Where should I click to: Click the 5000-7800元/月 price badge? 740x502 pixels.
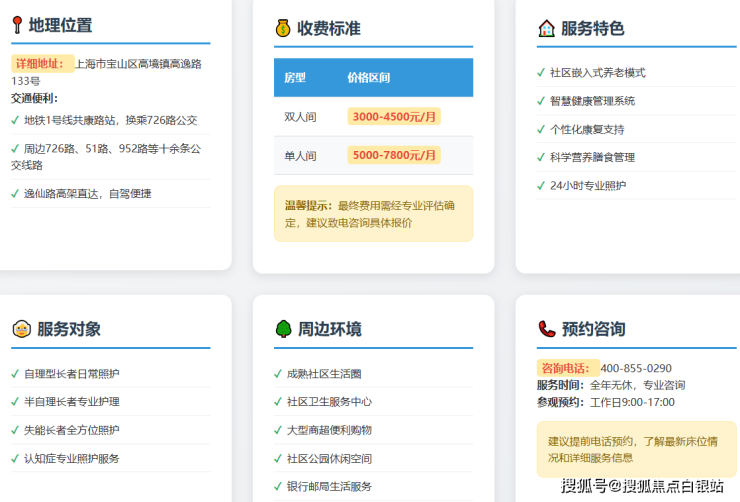point(394,156)
